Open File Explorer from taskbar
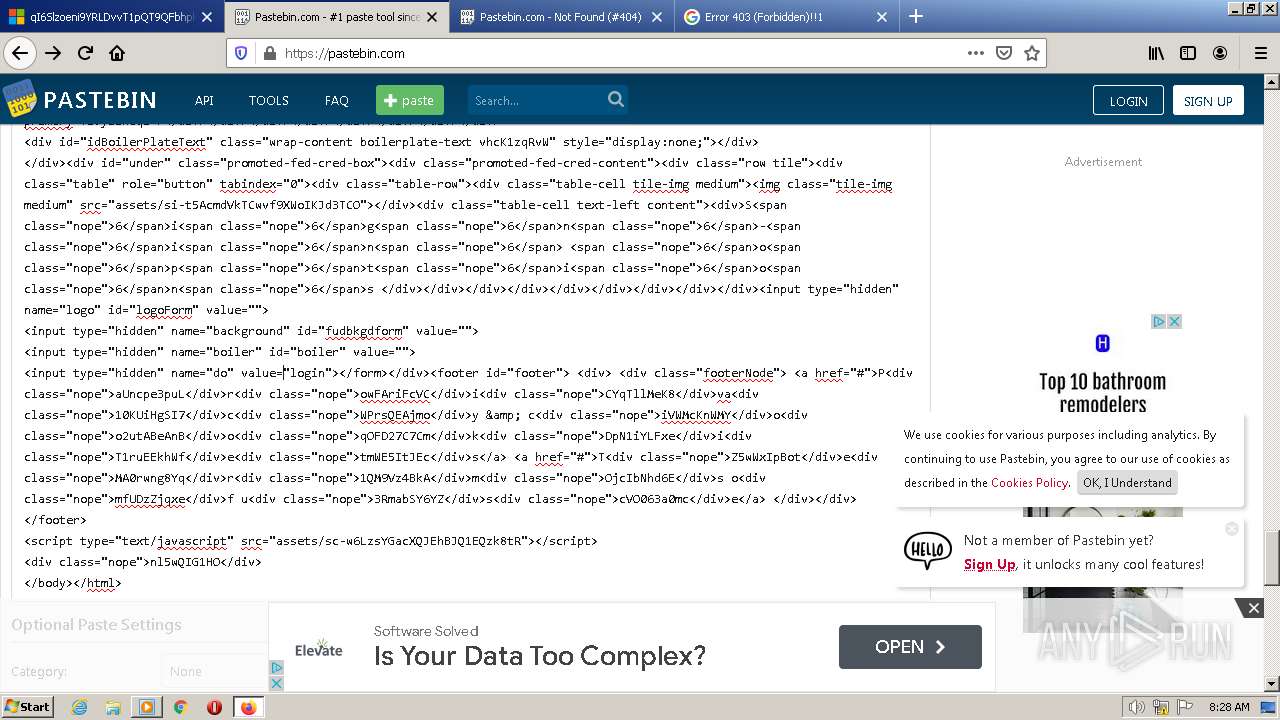The height and width of the screenshot is (720, 1280). coord(113,707)
